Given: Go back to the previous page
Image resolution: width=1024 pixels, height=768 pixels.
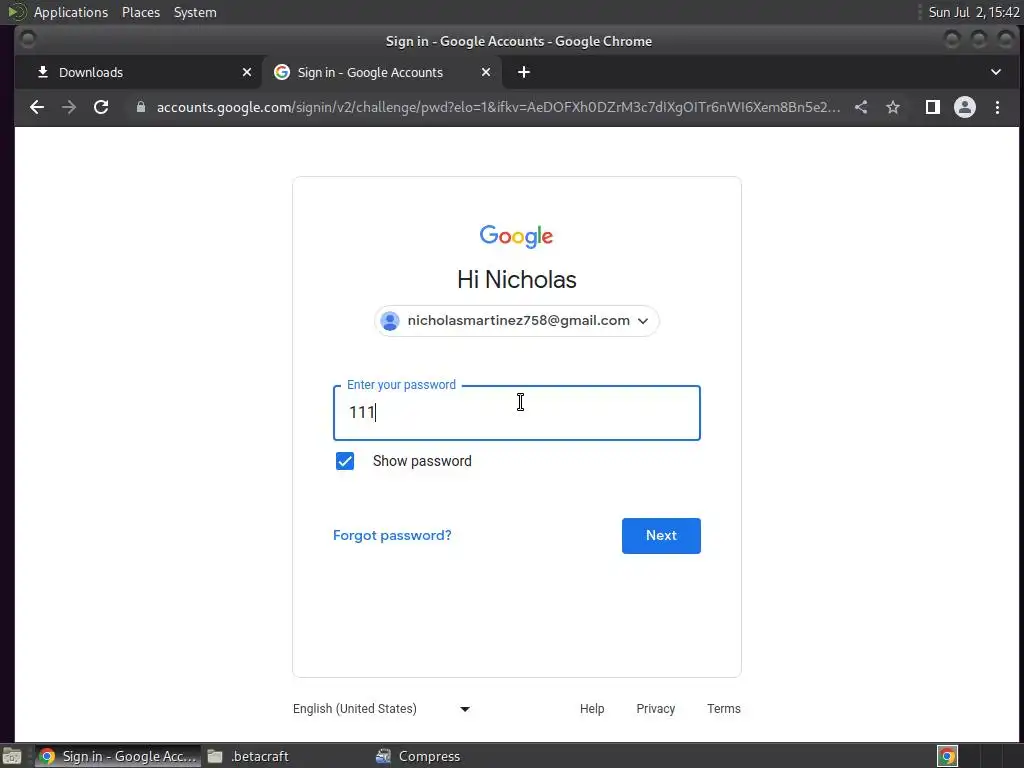Looking at the screenshot, I should (37, 107).
